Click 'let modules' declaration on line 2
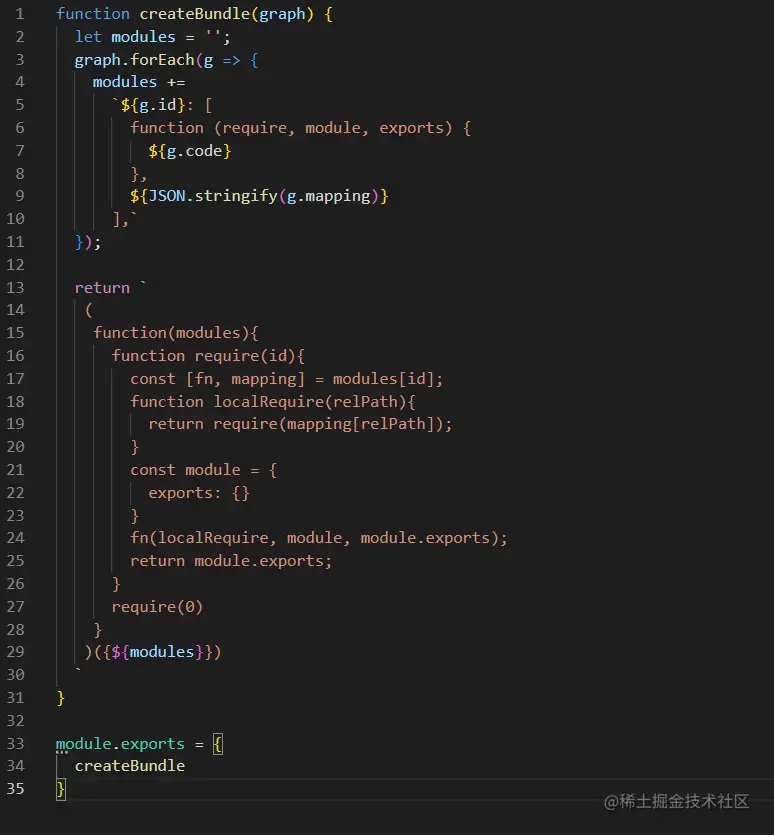This screenshot has width=774, height=835. (x=125, y=37)
